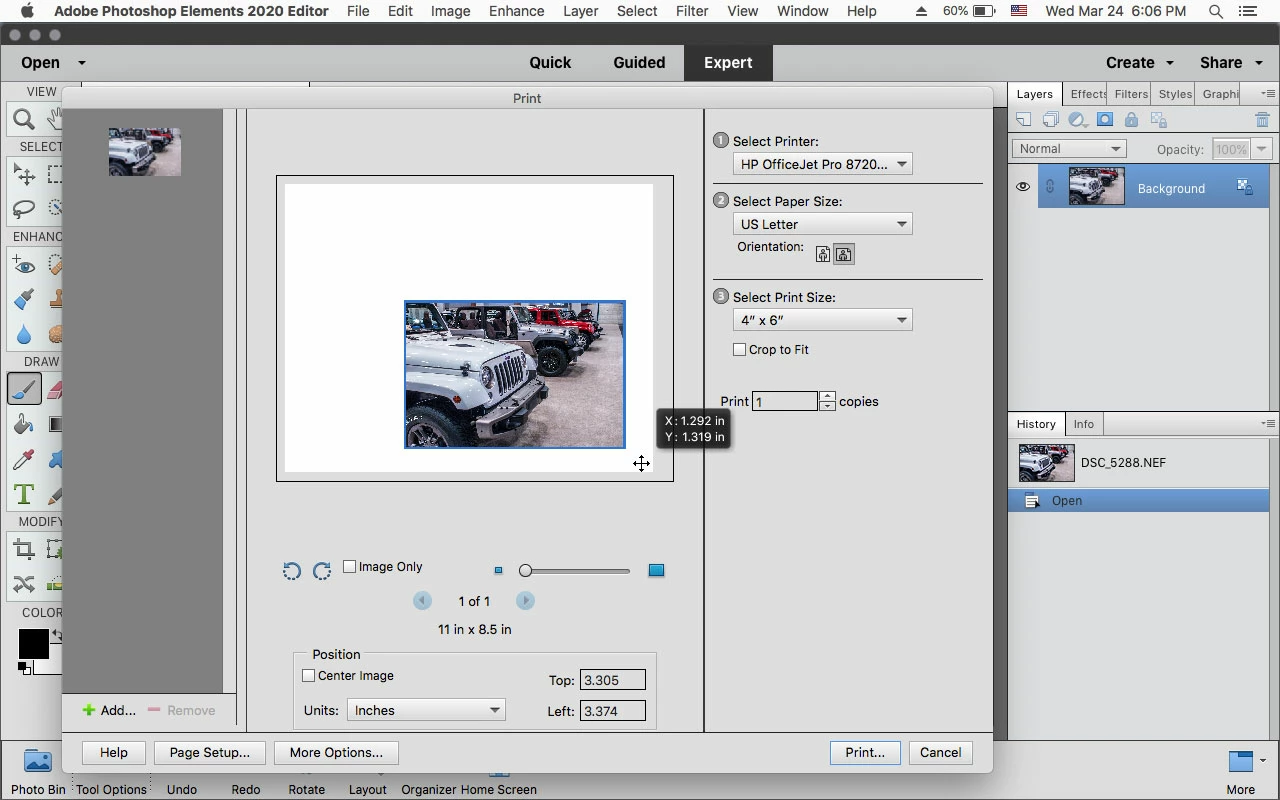1280x800 pixels.
Task: Select portrait orientation icon
Action: [x=823, y=254]
